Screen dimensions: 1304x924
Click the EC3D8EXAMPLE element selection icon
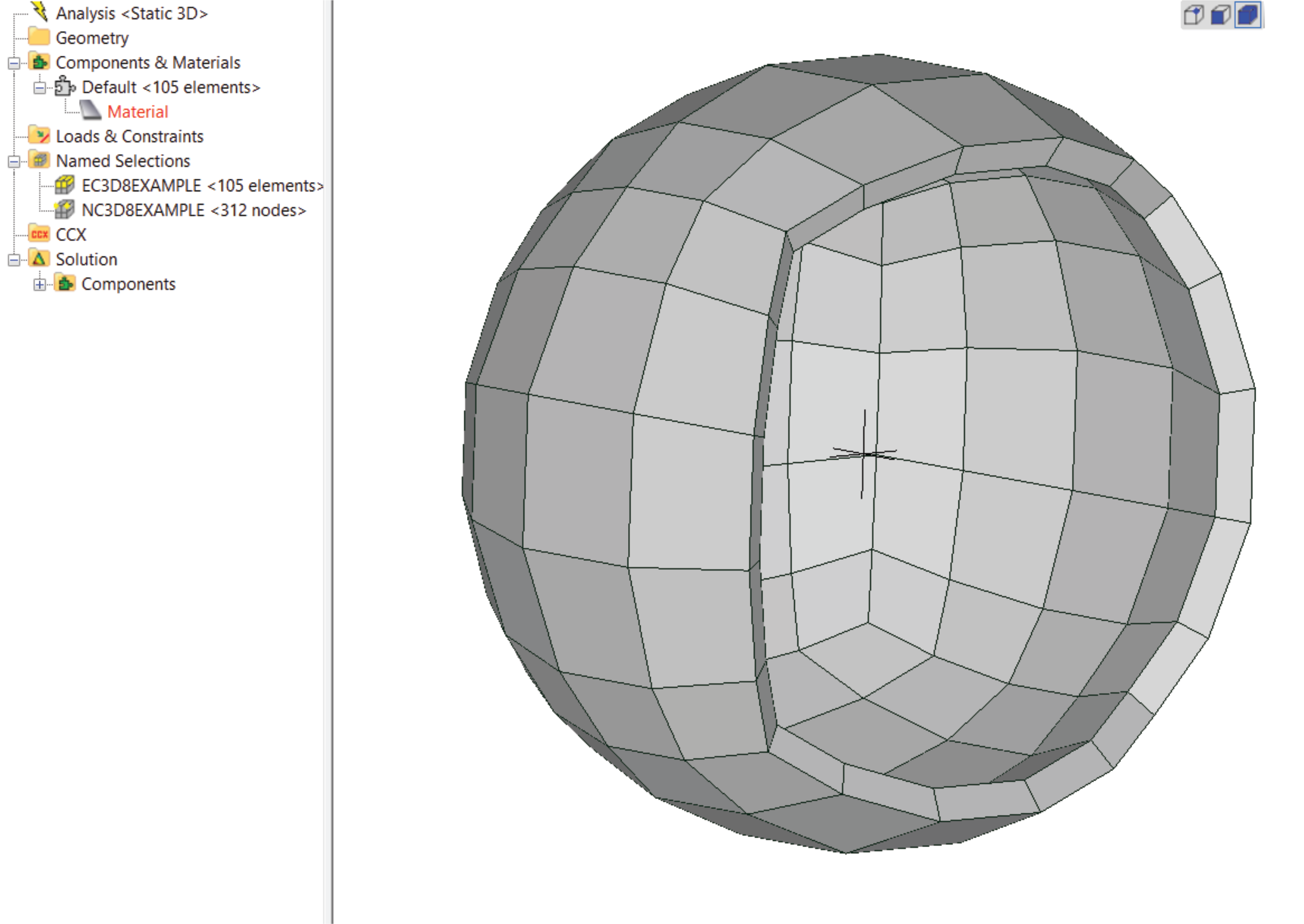coord(64,185)
